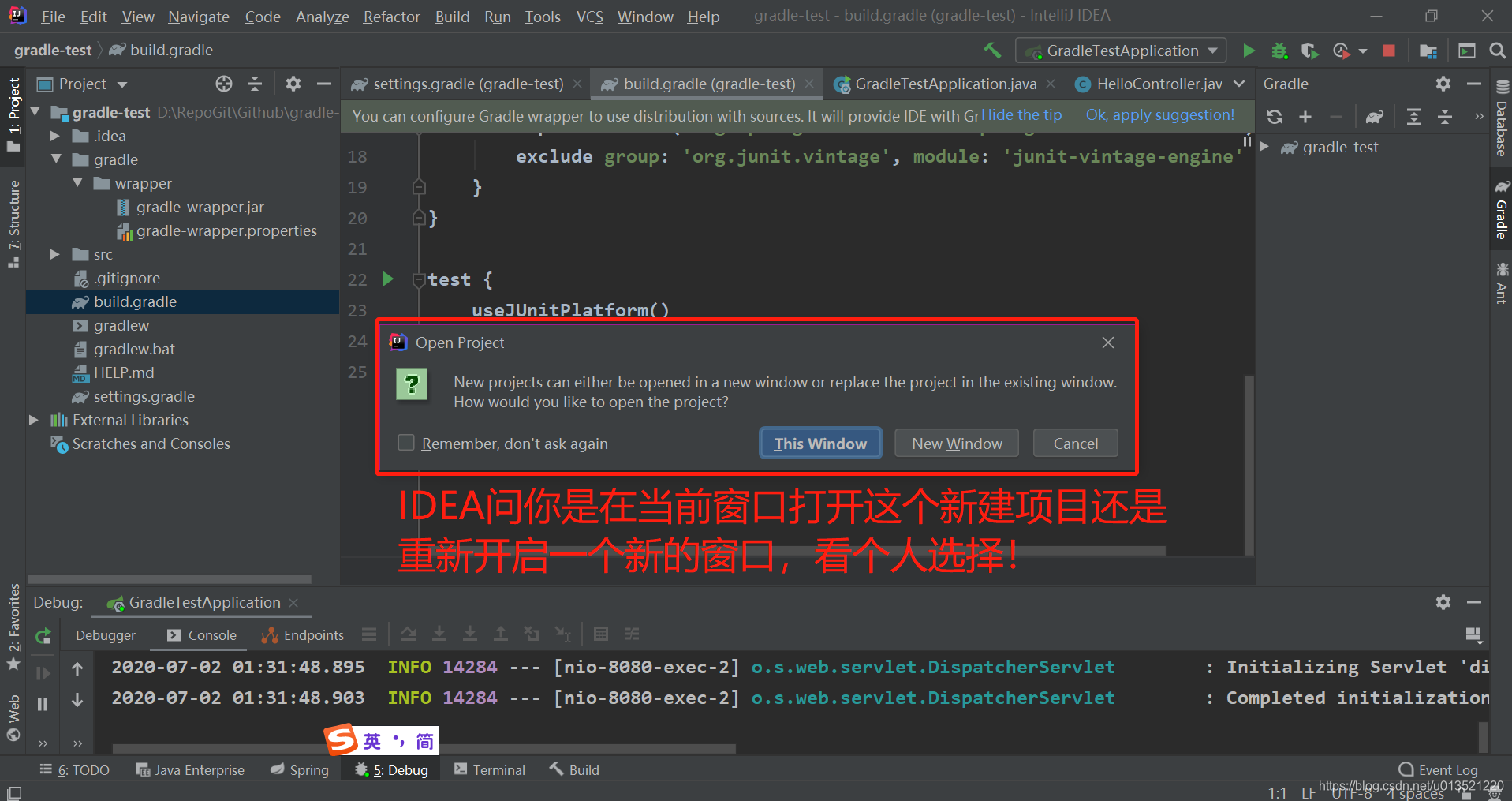Collapse the gradle folder

(56, 159)
